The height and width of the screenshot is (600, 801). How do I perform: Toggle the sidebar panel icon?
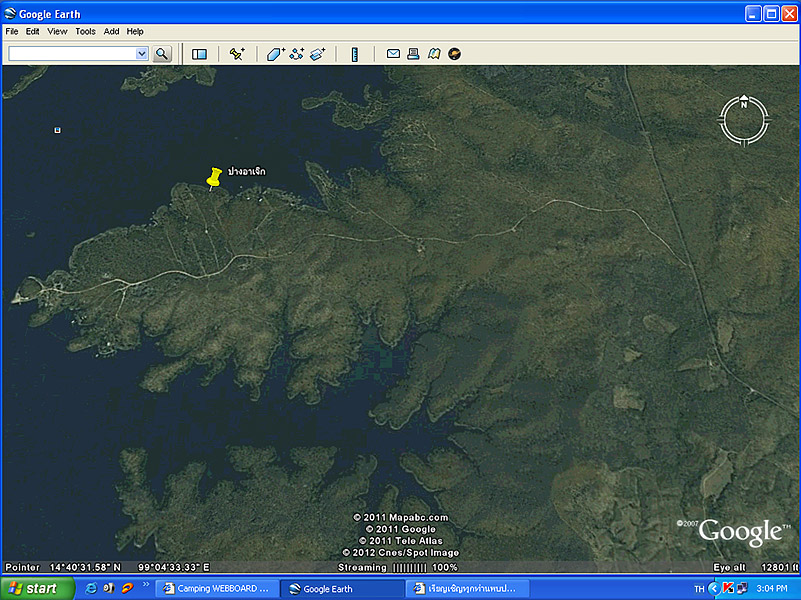[199, 54]
